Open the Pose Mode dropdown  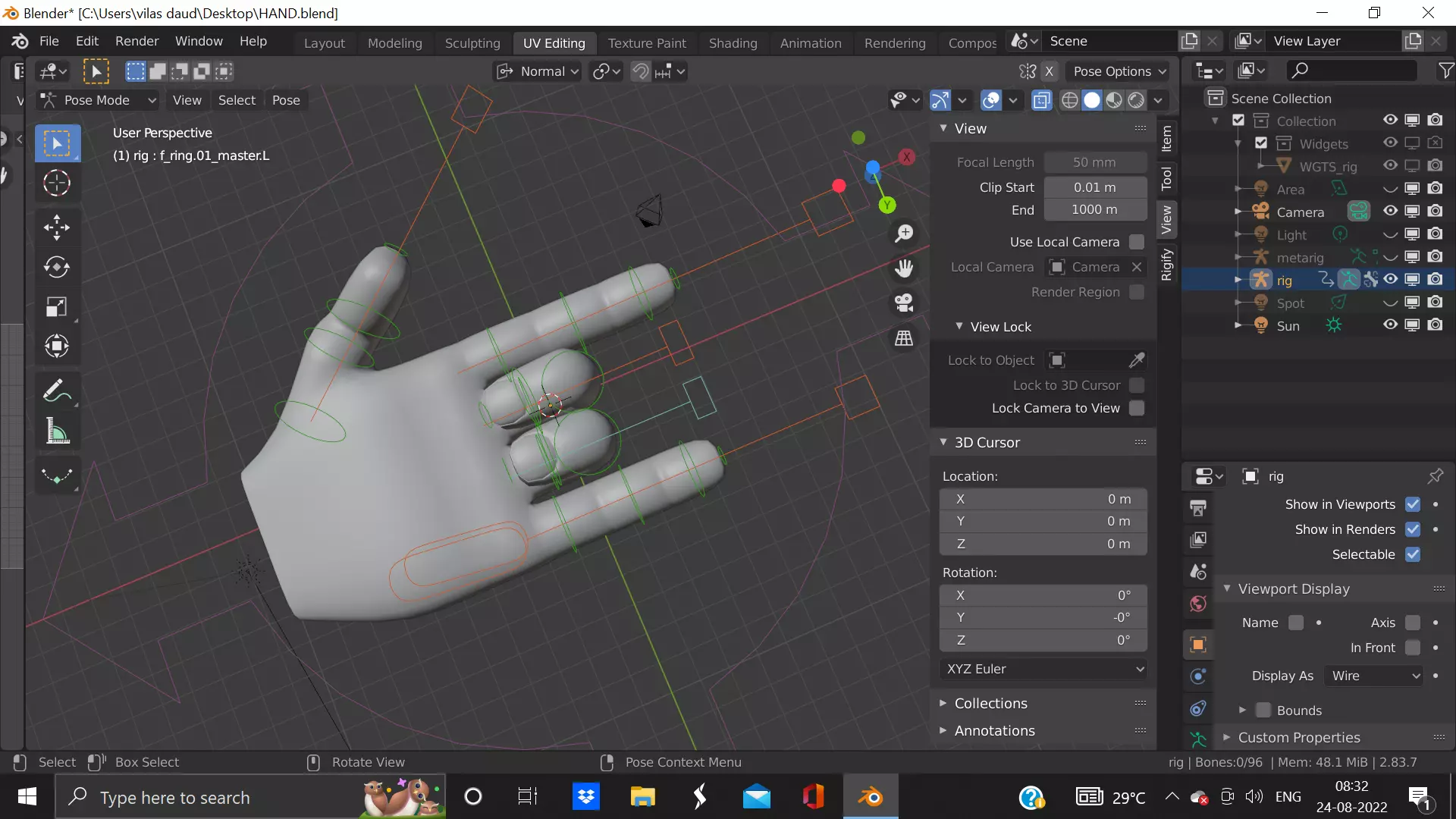[98, 100]
